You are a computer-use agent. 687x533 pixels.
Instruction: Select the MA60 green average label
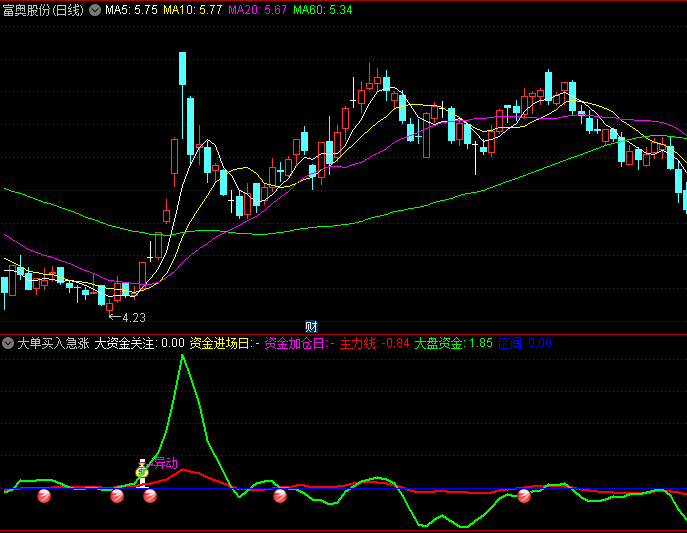point(323,9)
